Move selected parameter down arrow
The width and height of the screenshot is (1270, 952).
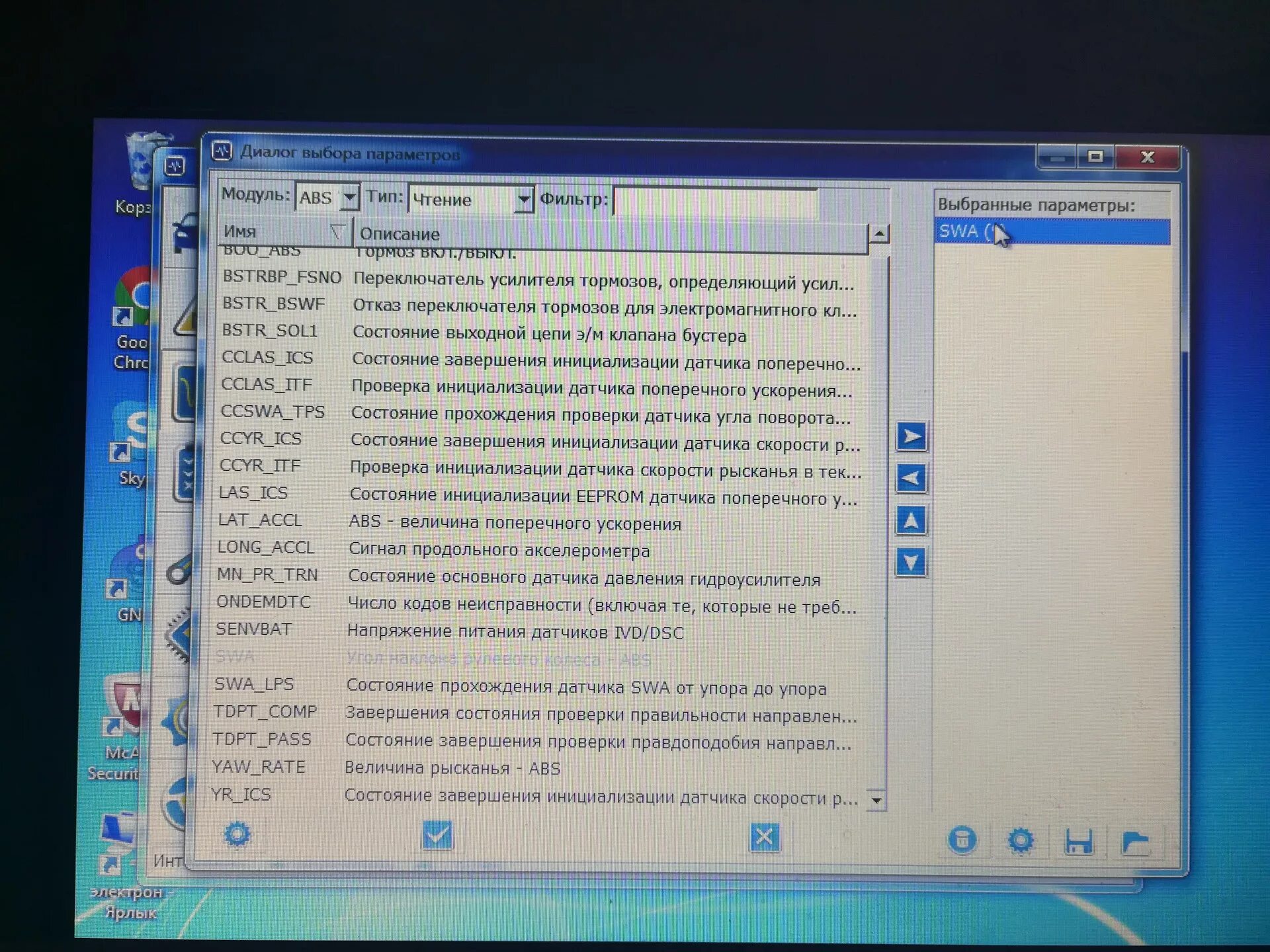click(911, 563)
